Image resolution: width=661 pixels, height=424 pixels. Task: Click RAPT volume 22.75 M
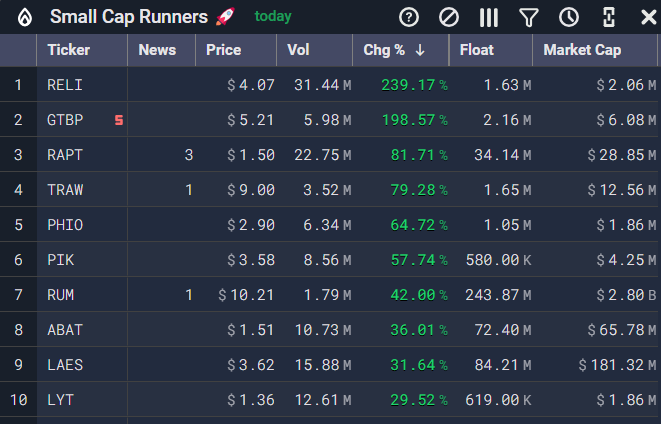(322, 155)
